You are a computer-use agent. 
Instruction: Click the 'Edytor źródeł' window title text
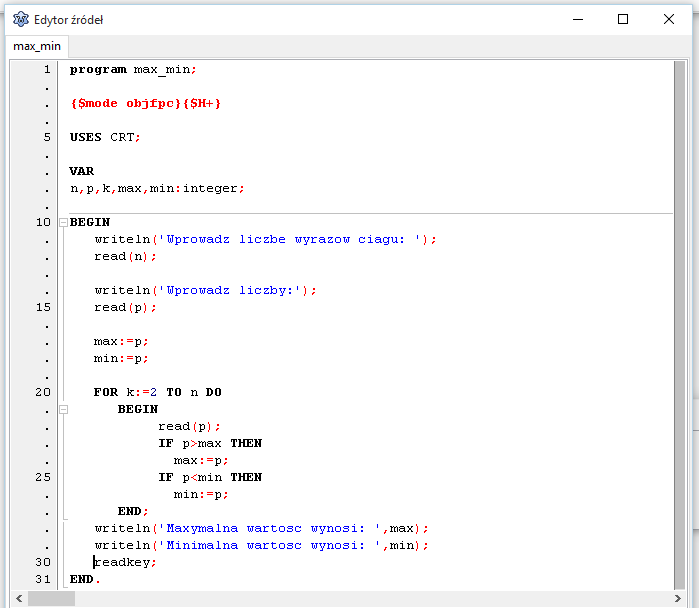68,20
